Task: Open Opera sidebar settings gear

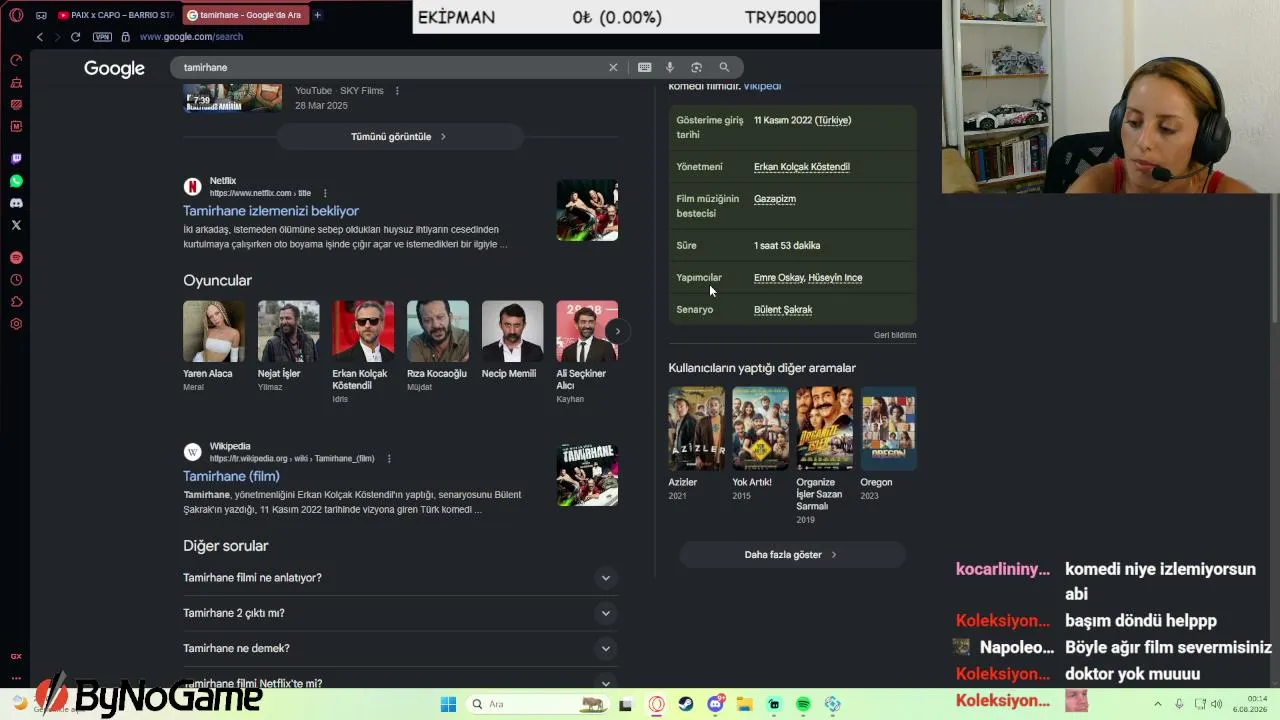Action: (x=16, y=324)
